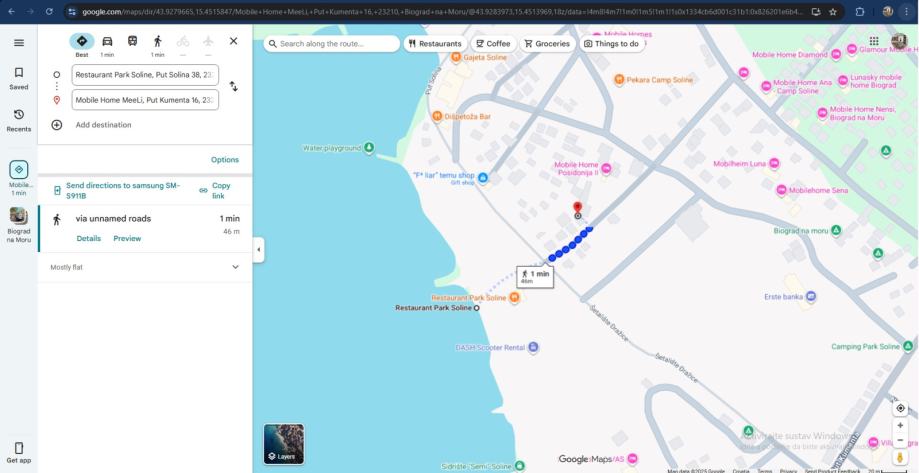Copy link to directions
Viewport: 919px width, 473px height.
[x=215, y=190]
